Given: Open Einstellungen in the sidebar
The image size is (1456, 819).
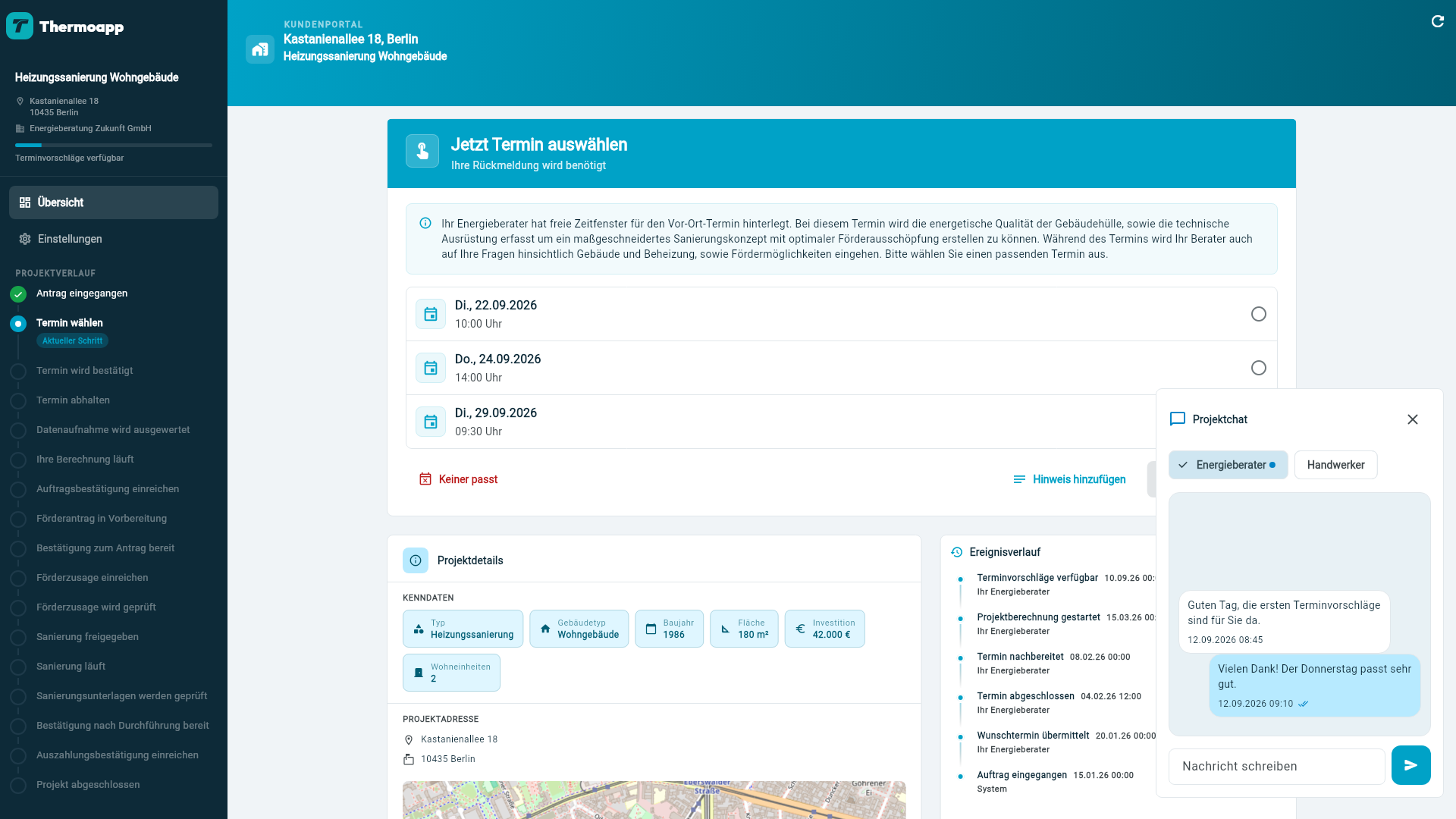Looking at the screenshot, I should click(114, 239).
